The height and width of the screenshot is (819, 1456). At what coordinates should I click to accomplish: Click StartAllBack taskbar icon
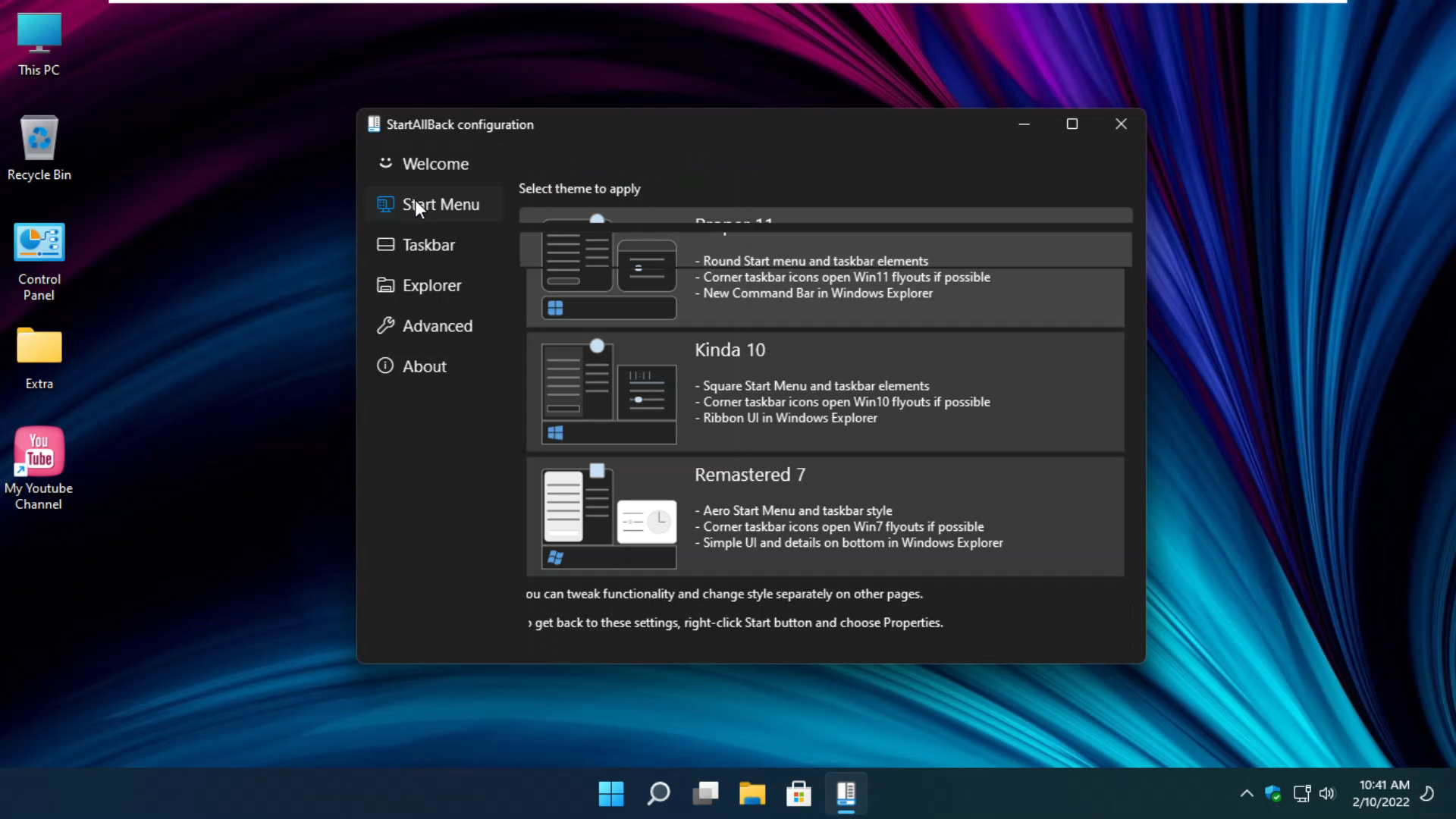point(846,794)
